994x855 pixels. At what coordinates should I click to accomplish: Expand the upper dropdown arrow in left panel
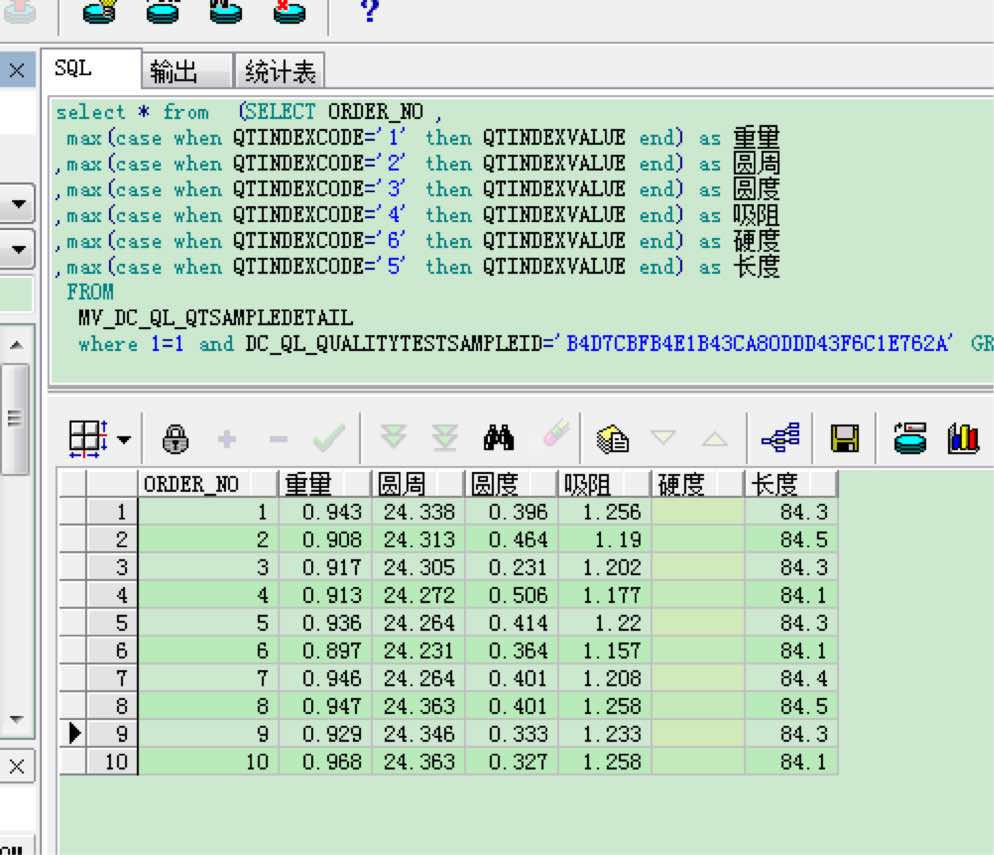pyautogui.click(x=18, y=203)
